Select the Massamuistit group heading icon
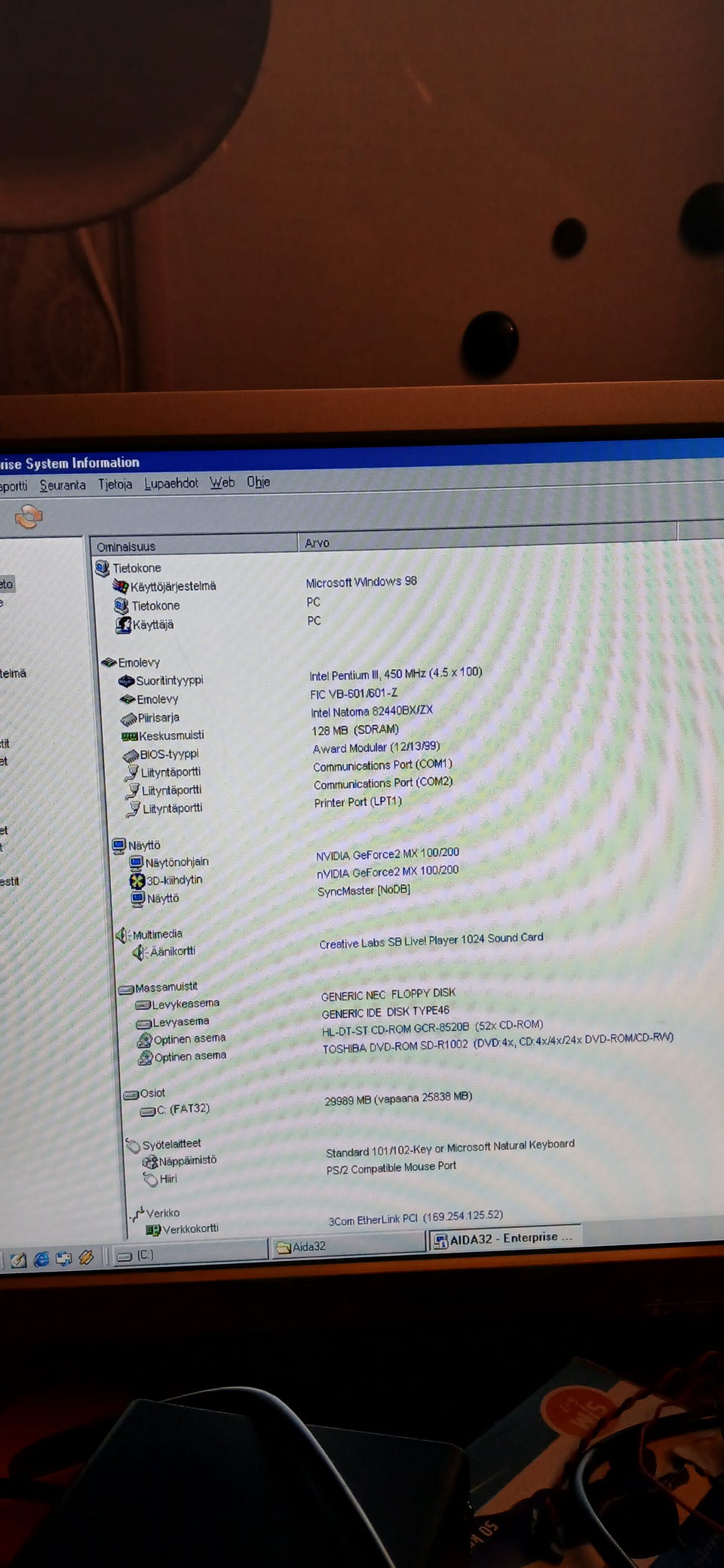The height and width of the screenshot is (1568, 724). tap(126, 989)
